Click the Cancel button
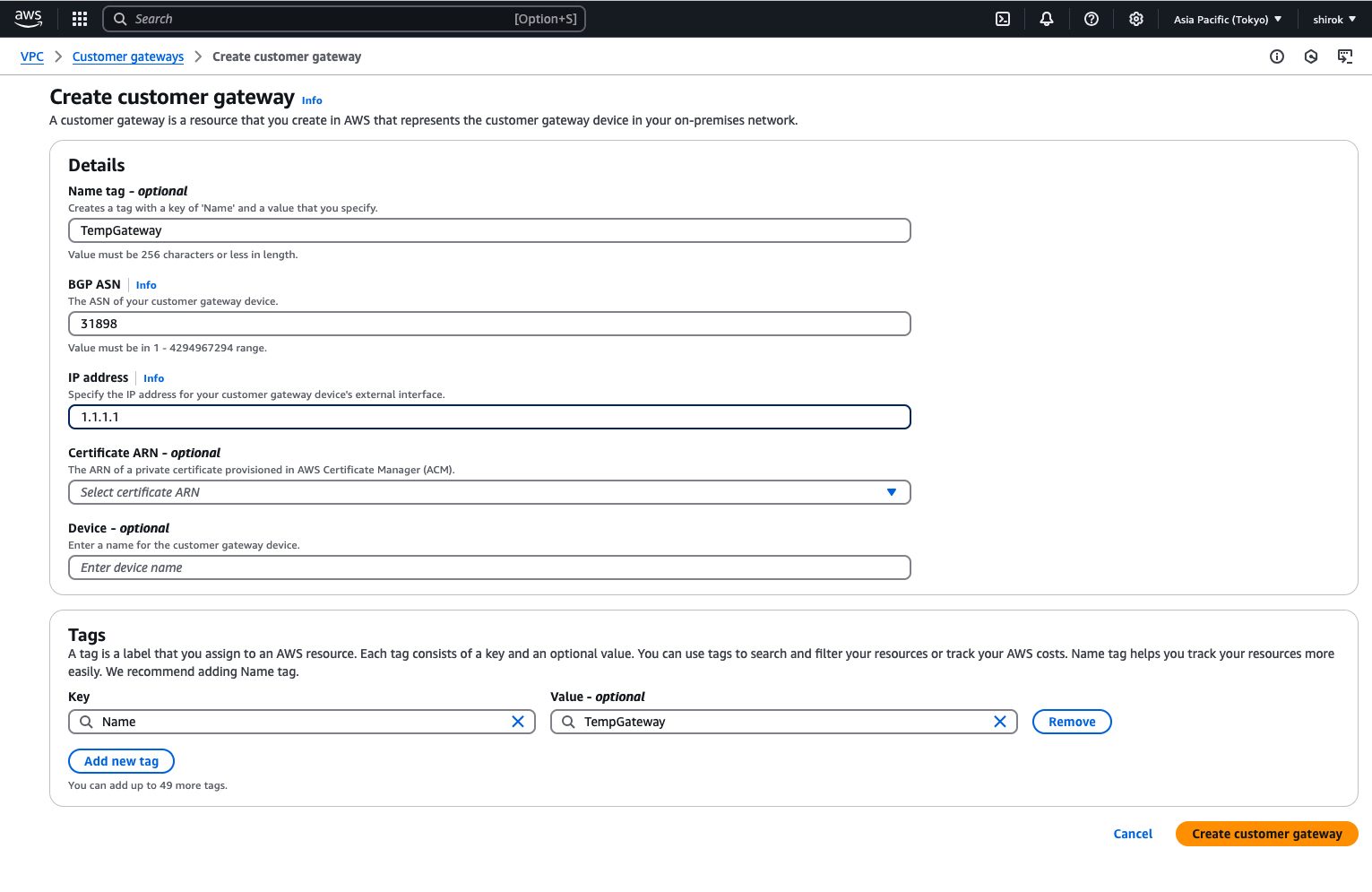The image size is (1372, 892). pos(1133,834)
